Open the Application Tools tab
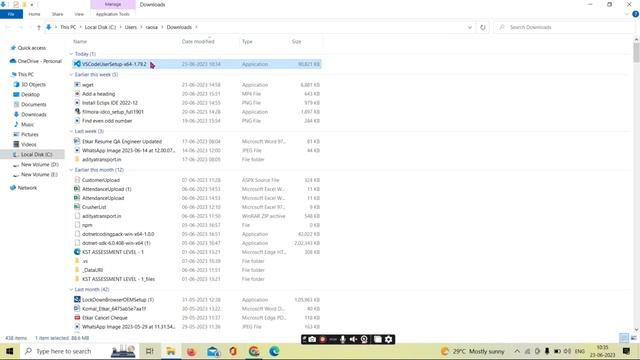Screen dimensions: 640x360 pyautogui.click(x=113, y=14)
